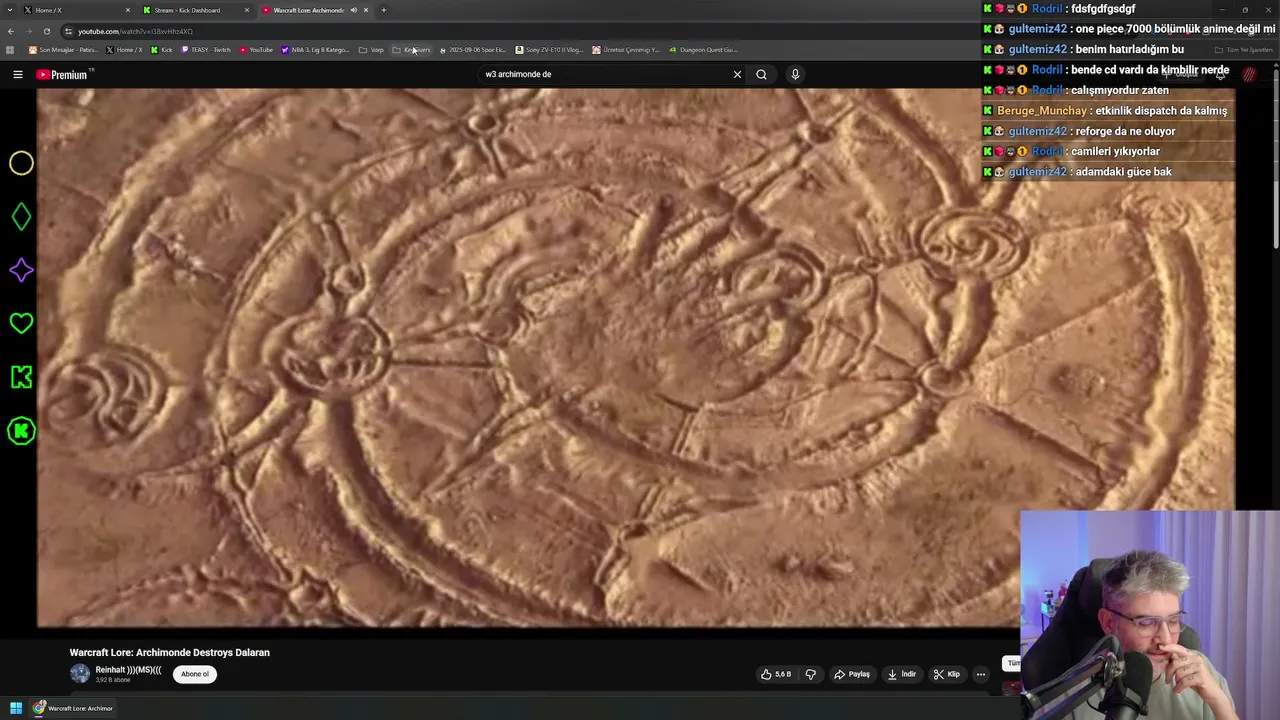Click the purple star overlay icon

click(x=21, y=270)
